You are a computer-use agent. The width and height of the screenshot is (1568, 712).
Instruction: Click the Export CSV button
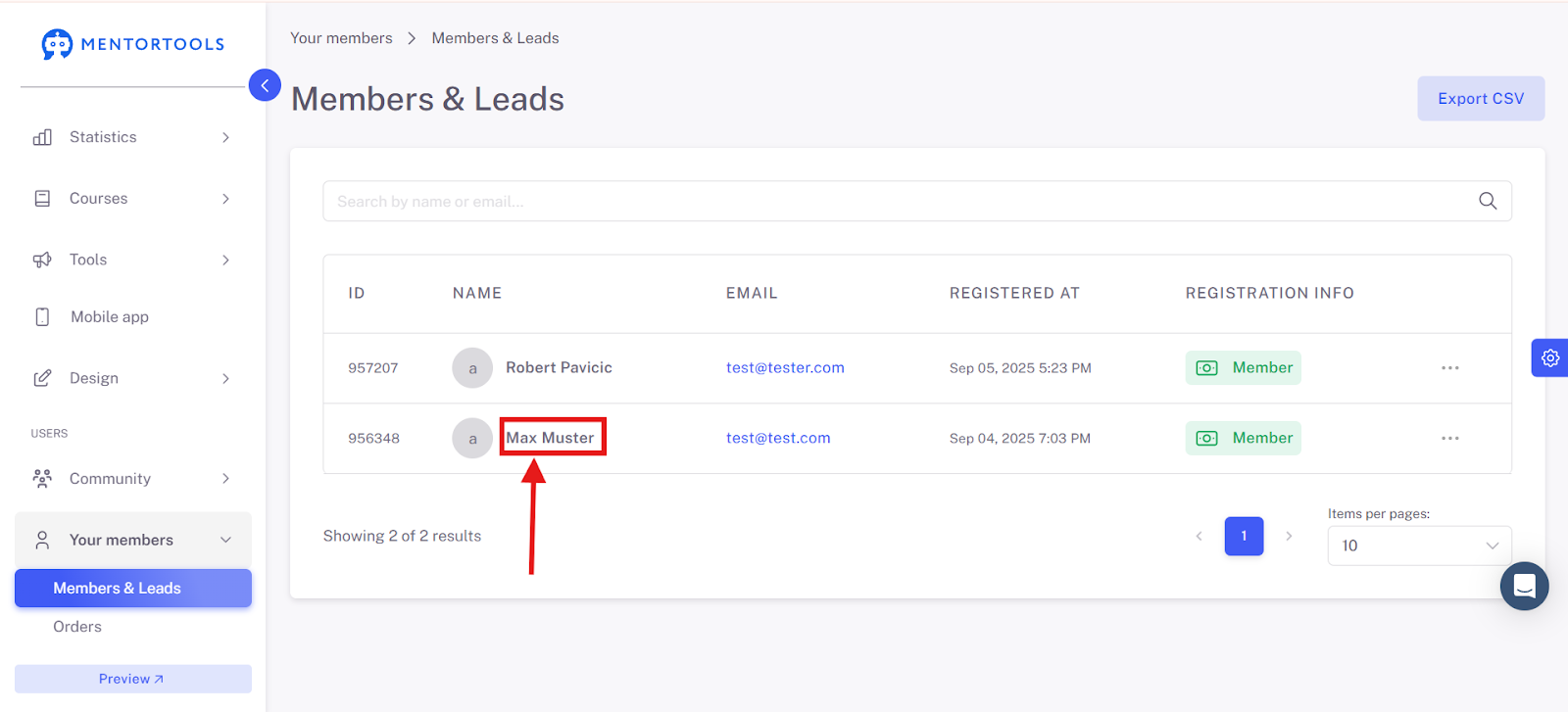coord(1481,99)
